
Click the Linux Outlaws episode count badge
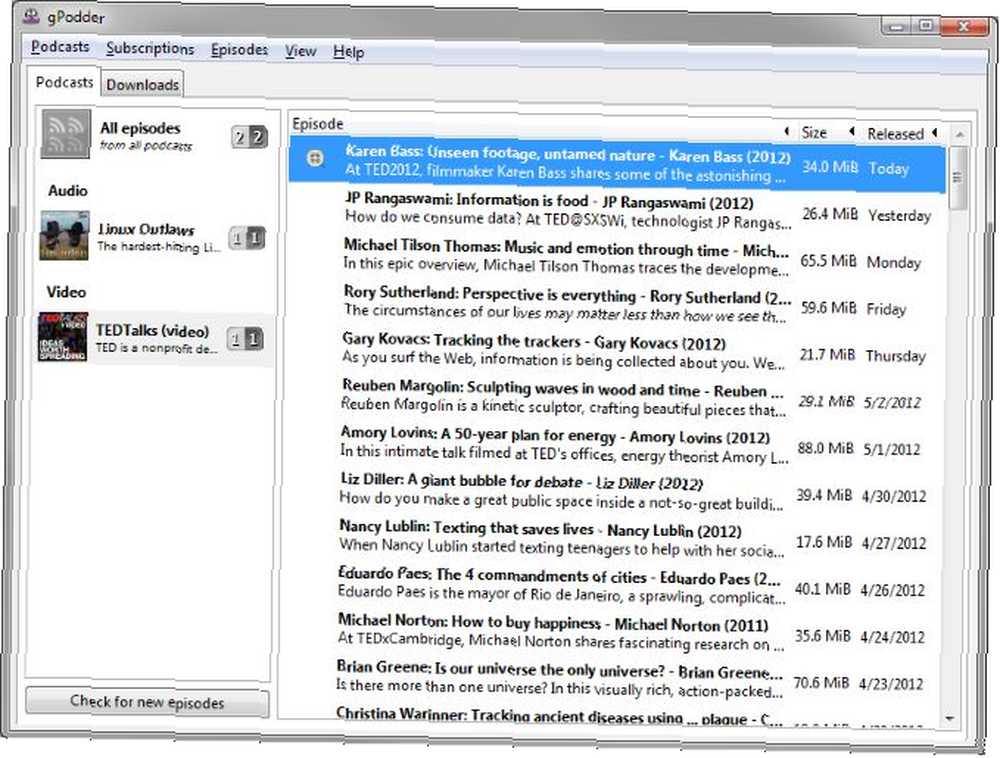[247, 238]
